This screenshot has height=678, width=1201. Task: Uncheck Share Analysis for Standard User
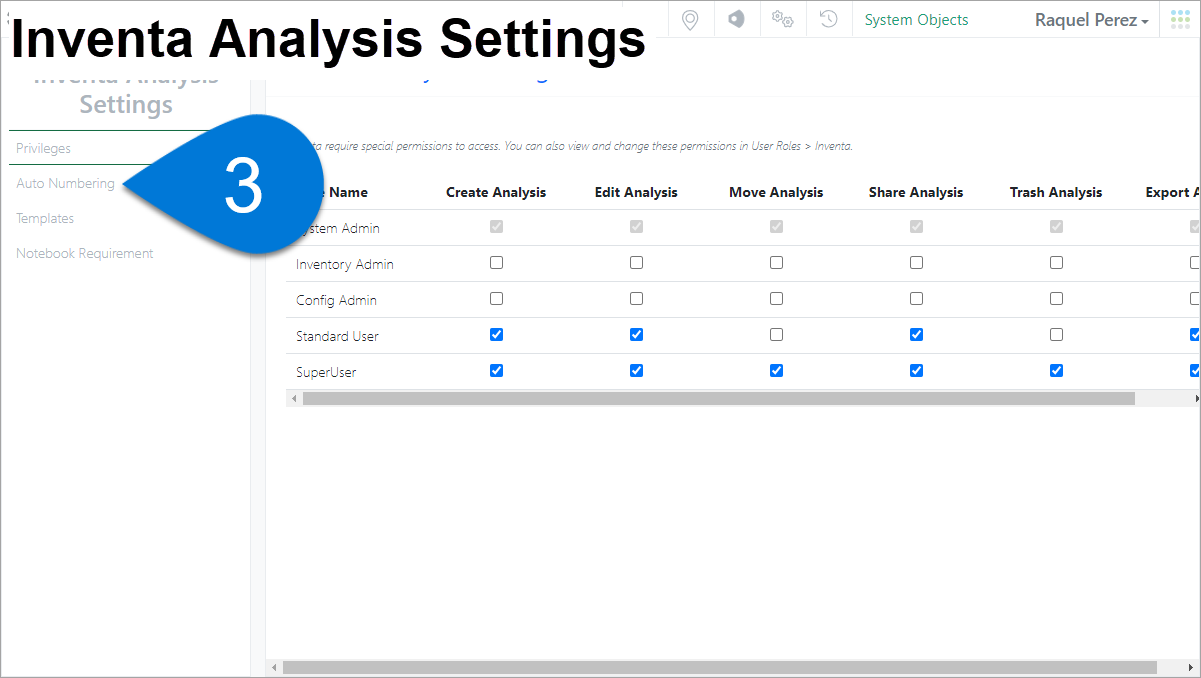(916, 335)
